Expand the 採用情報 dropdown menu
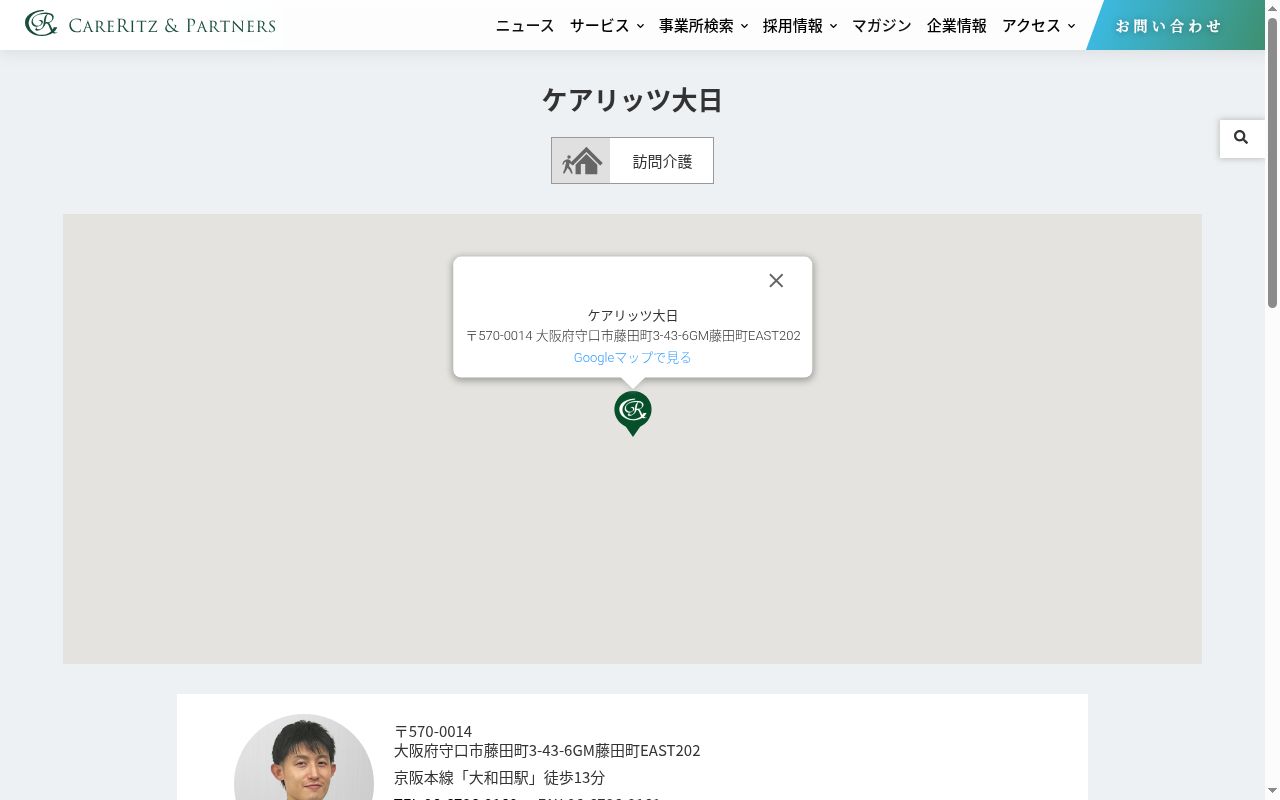 point(800,25)
